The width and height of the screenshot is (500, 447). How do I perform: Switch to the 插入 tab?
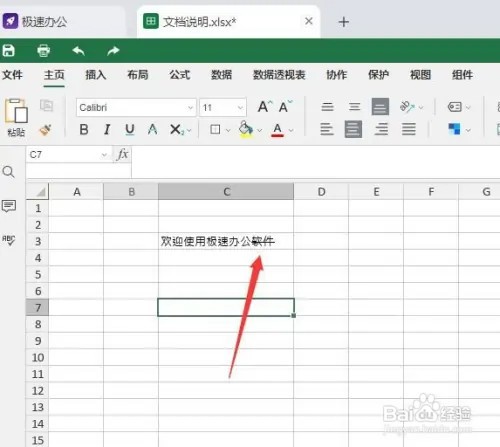point(96,75)
